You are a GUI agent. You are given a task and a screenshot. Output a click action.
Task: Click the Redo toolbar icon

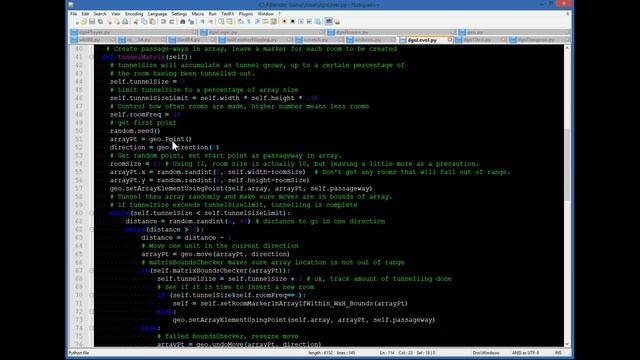point(172,21)
